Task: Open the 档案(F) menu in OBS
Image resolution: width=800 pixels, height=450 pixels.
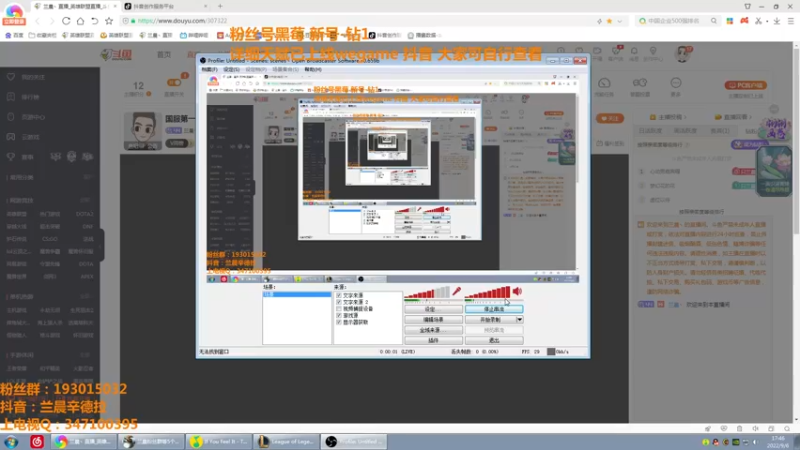Action: click(209, 69)
